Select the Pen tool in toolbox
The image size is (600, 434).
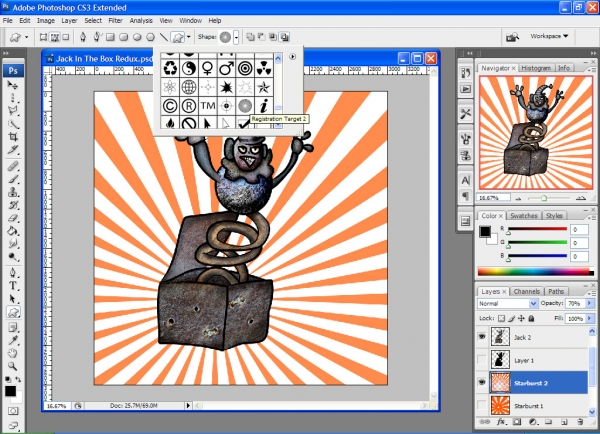coord(13,273)
